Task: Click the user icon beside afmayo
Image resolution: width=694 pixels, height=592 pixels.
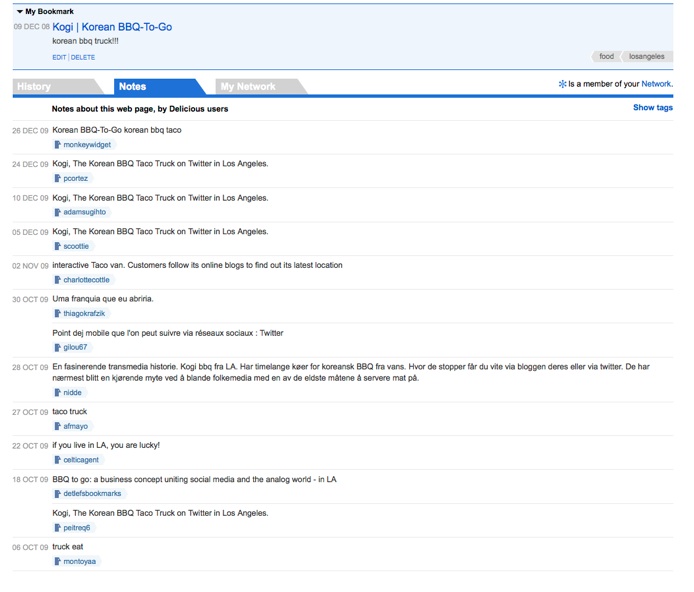Action: click(58, 426)
